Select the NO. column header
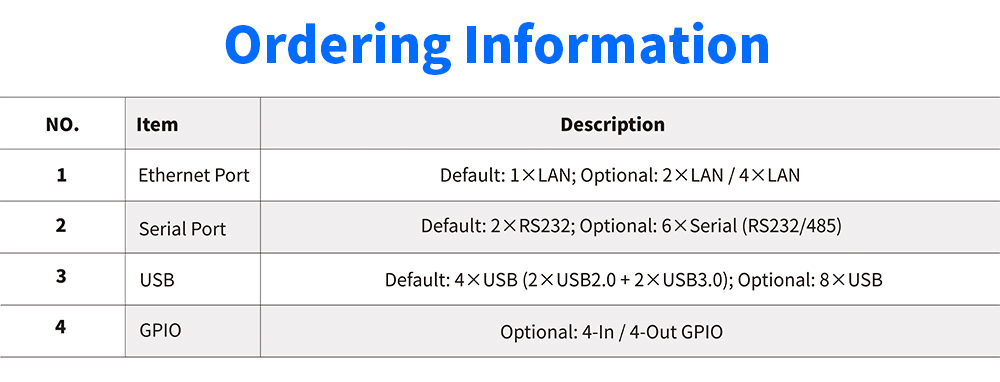The width and height of the screenshot is (1000, 382). 62,124
